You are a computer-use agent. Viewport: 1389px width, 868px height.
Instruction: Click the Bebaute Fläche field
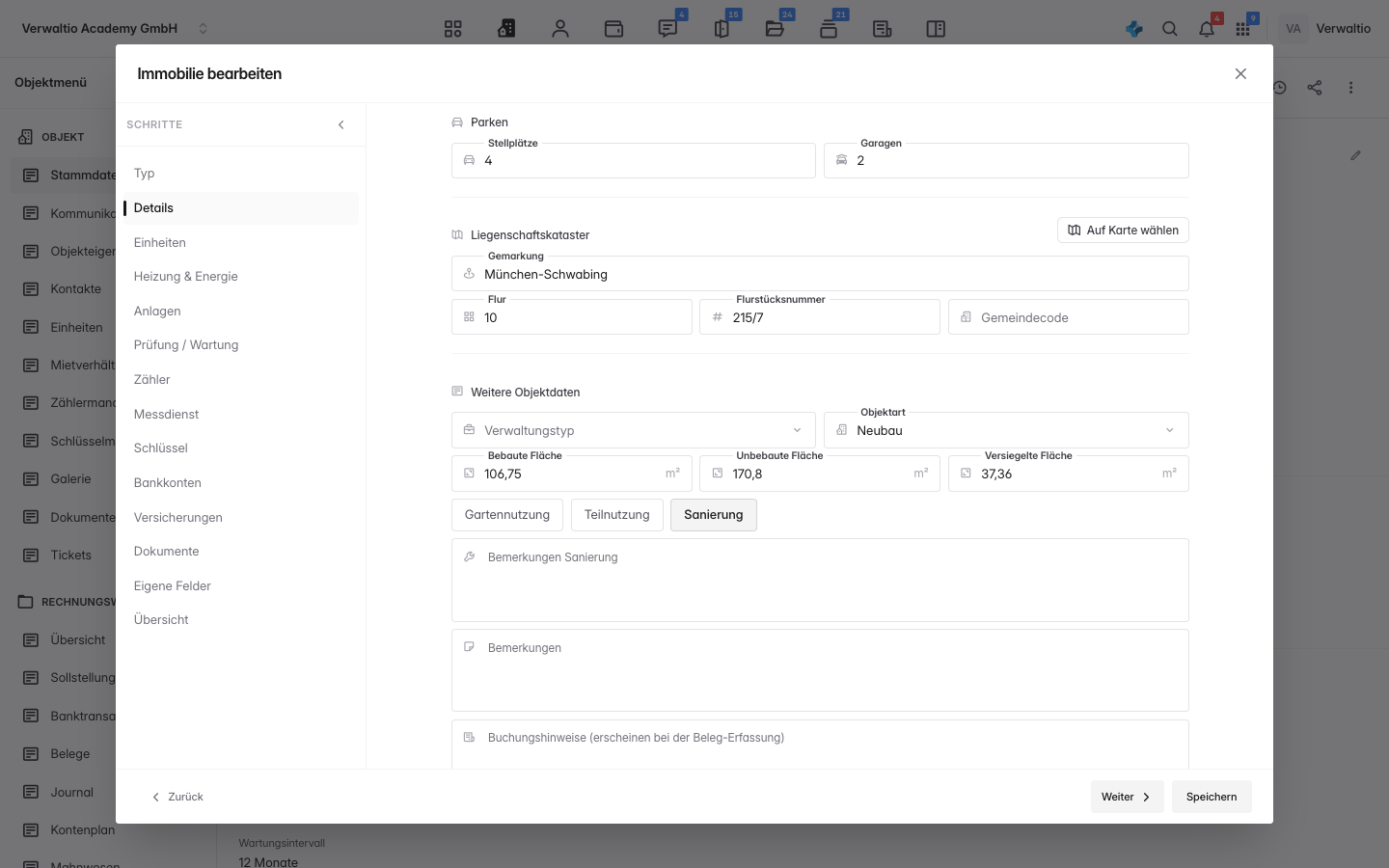[572, 474]
